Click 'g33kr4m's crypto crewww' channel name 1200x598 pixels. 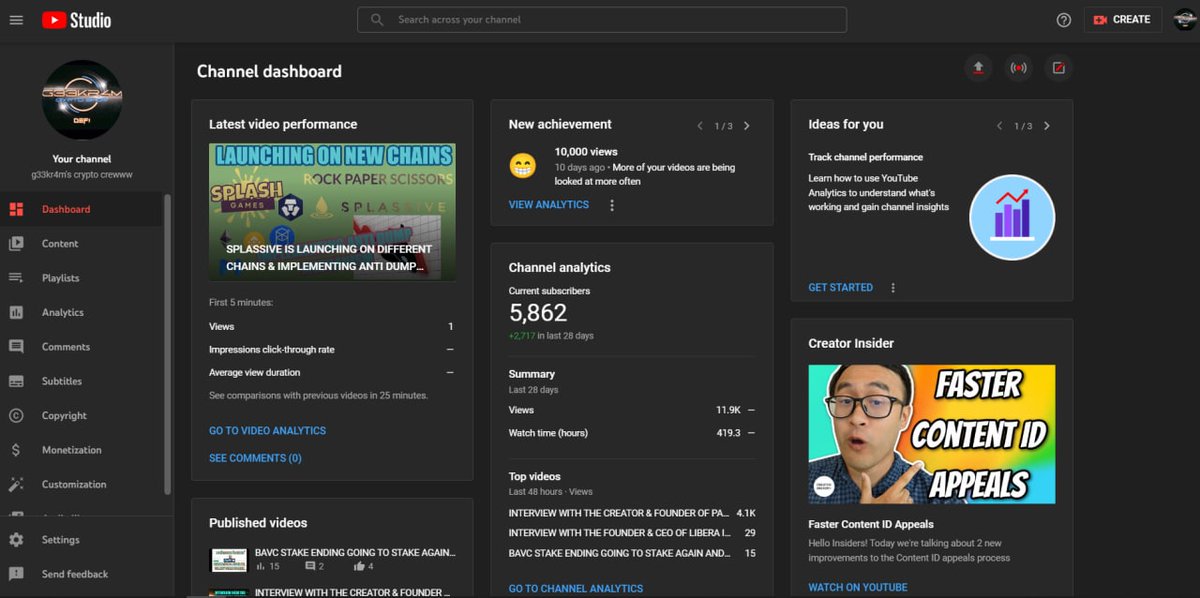click(82, 174)
